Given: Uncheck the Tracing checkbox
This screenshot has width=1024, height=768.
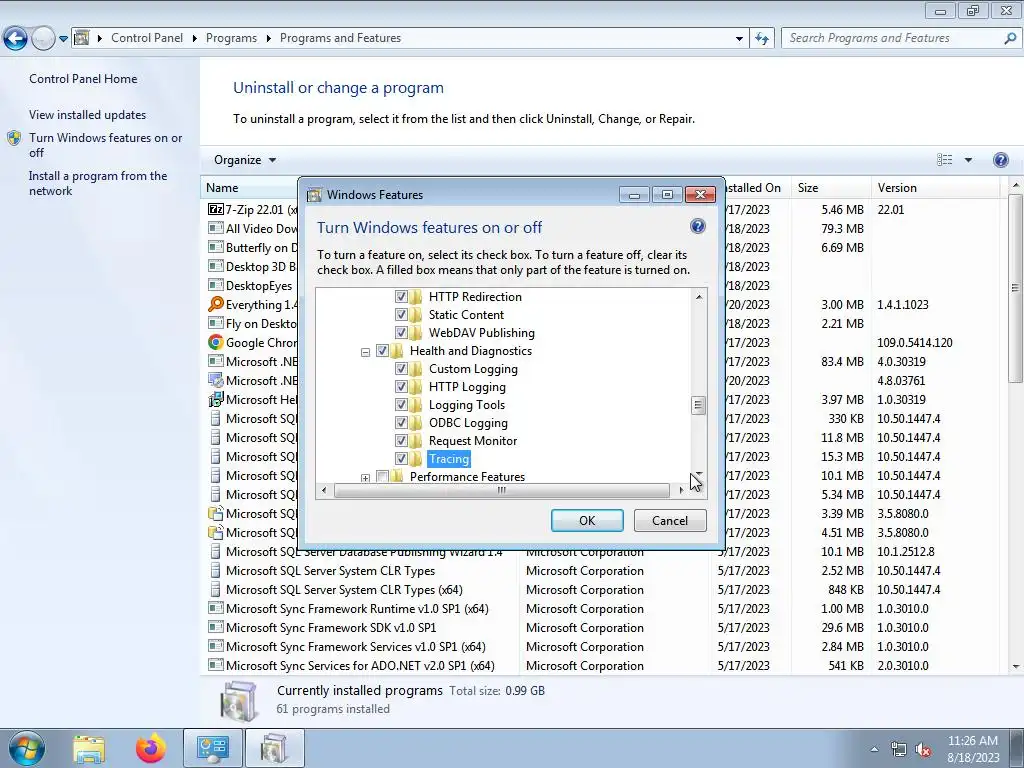Looking at the screenshot, I should [401, 458].
